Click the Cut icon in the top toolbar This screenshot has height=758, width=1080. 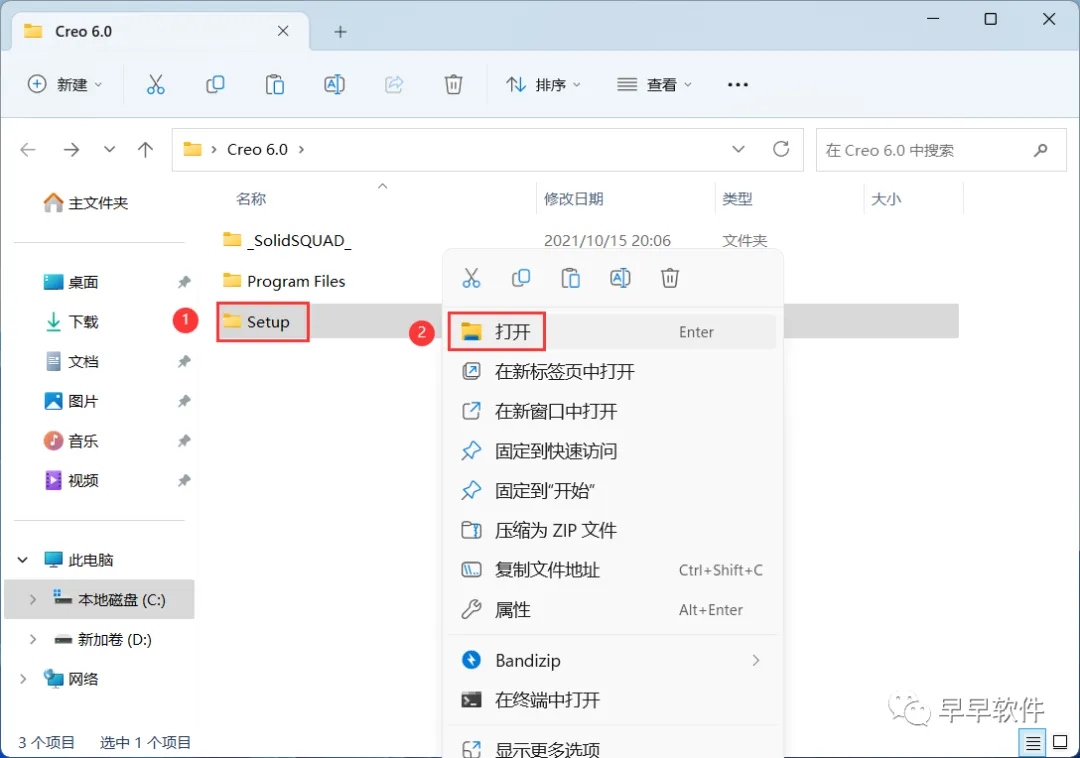(156, 85)
